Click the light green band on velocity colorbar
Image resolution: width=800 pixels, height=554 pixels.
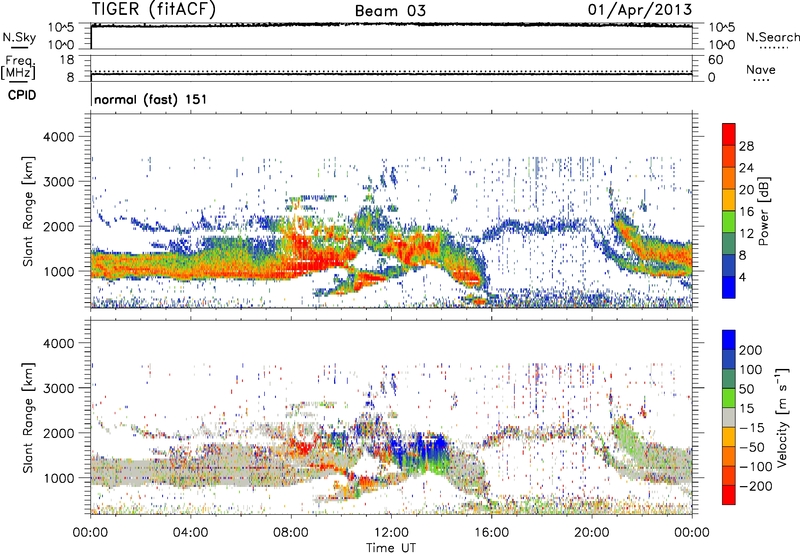(x=729, y=398)
